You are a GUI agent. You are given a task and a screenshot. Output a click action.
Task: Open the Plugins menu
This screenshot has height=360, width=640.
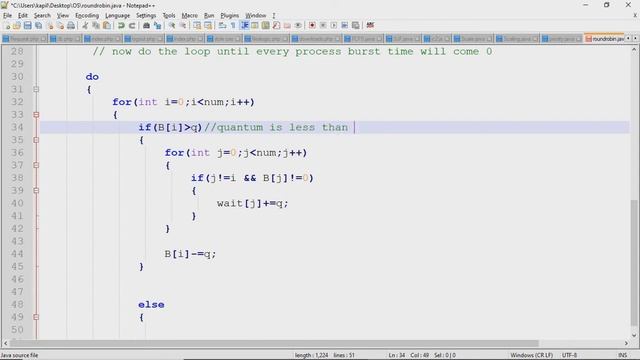coord(229,16)
